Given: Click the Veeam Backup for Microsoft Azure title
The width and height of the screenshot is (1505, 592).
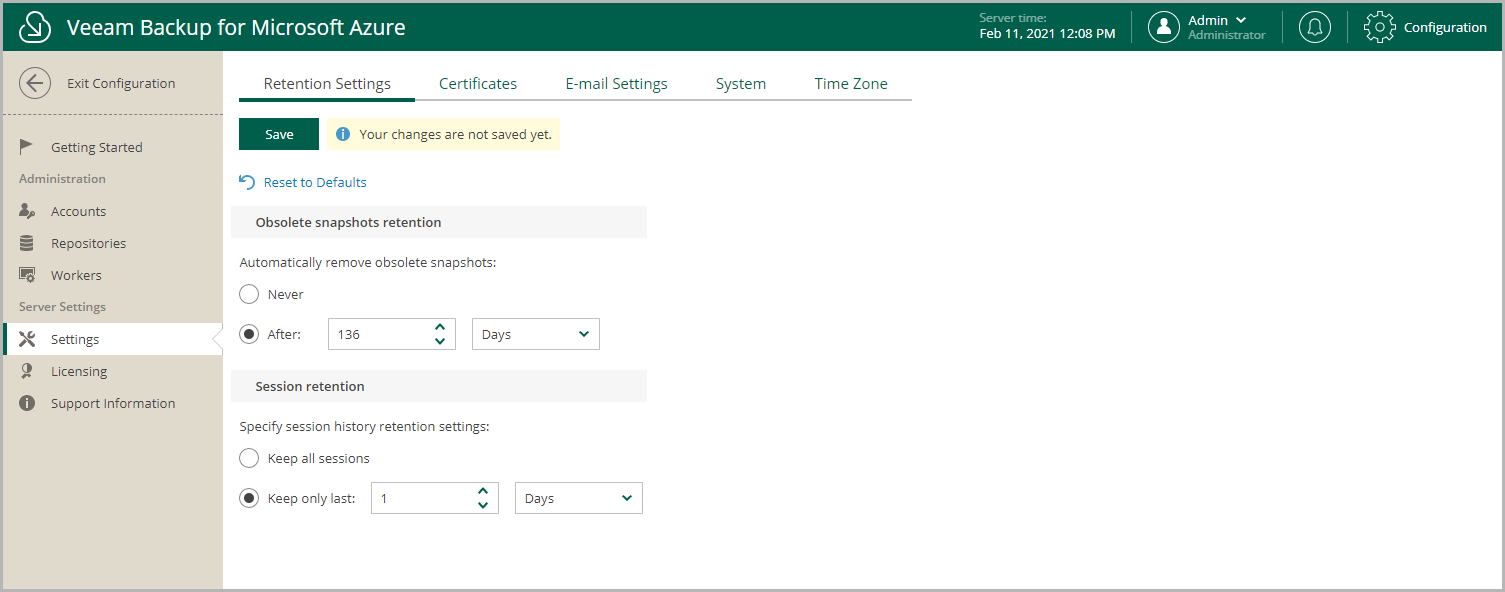Looking at the screenshot, I should click(x=236, y=27).
